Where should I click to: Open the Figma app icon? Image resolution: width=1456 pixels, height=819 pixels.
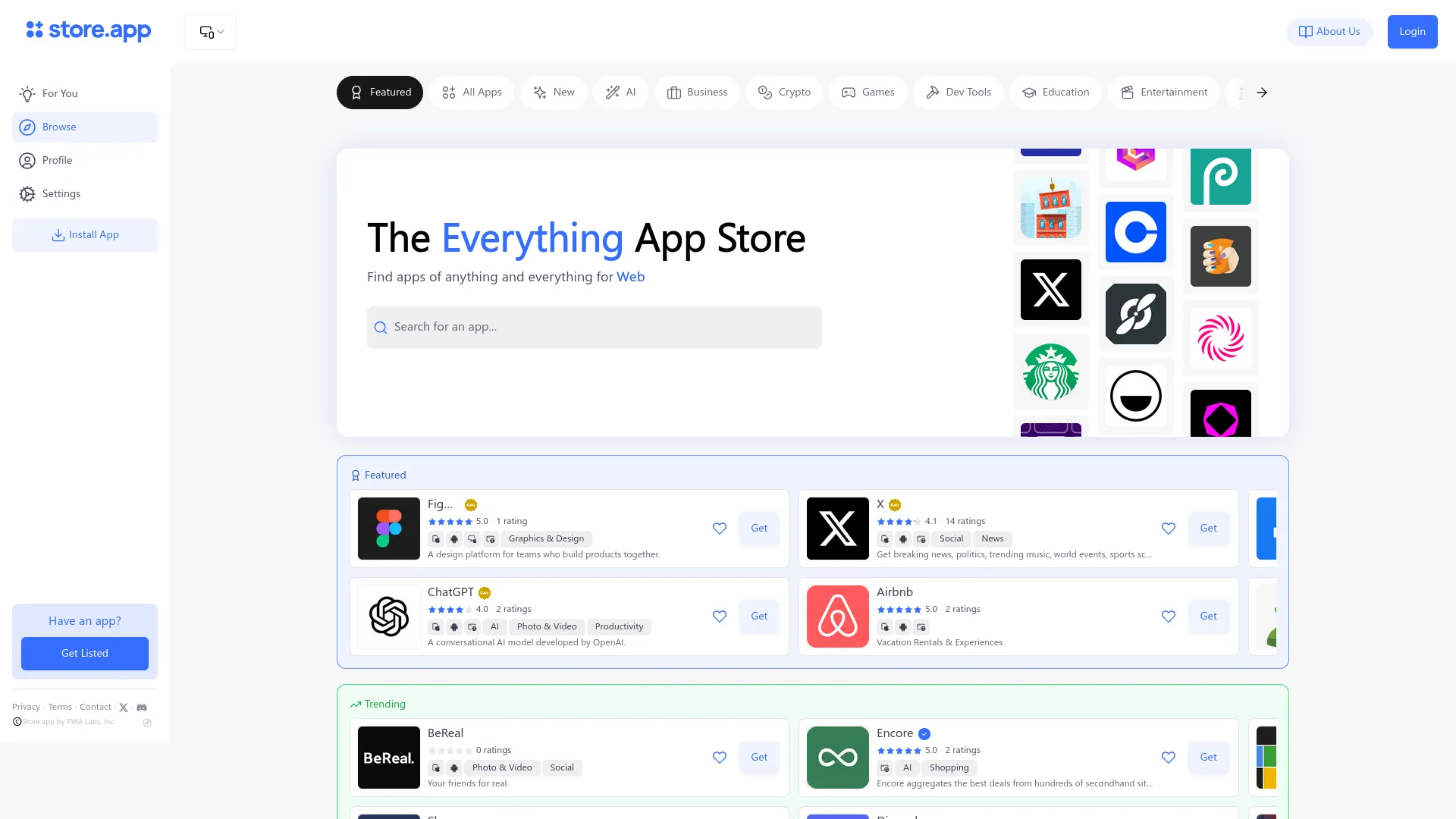389,529
